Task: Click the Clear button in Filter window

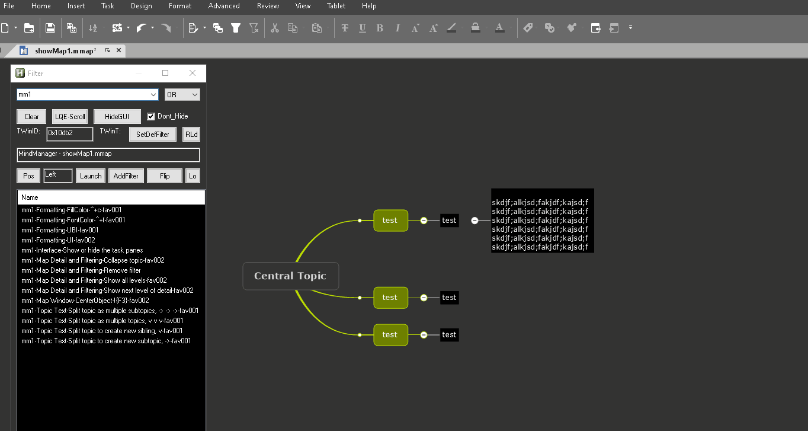Action: point(31,117)
